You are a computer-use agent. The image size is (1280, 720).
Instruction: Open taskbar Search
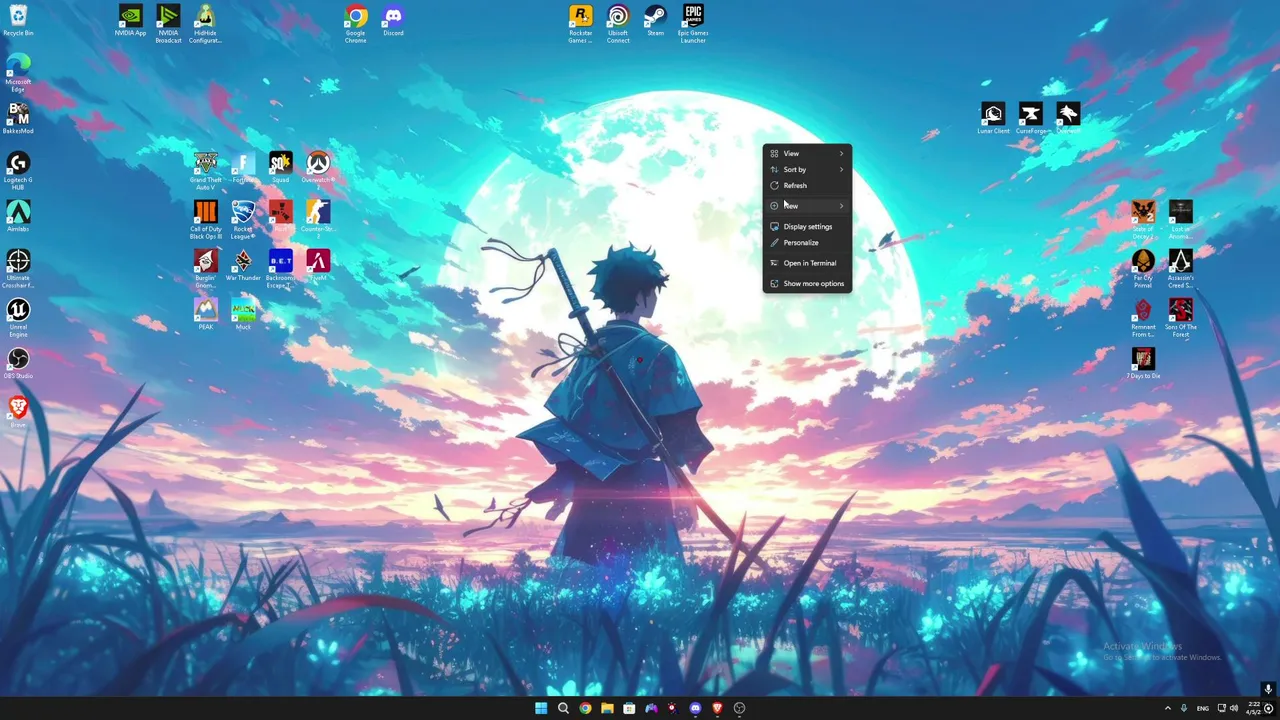[x=563, y=708]
